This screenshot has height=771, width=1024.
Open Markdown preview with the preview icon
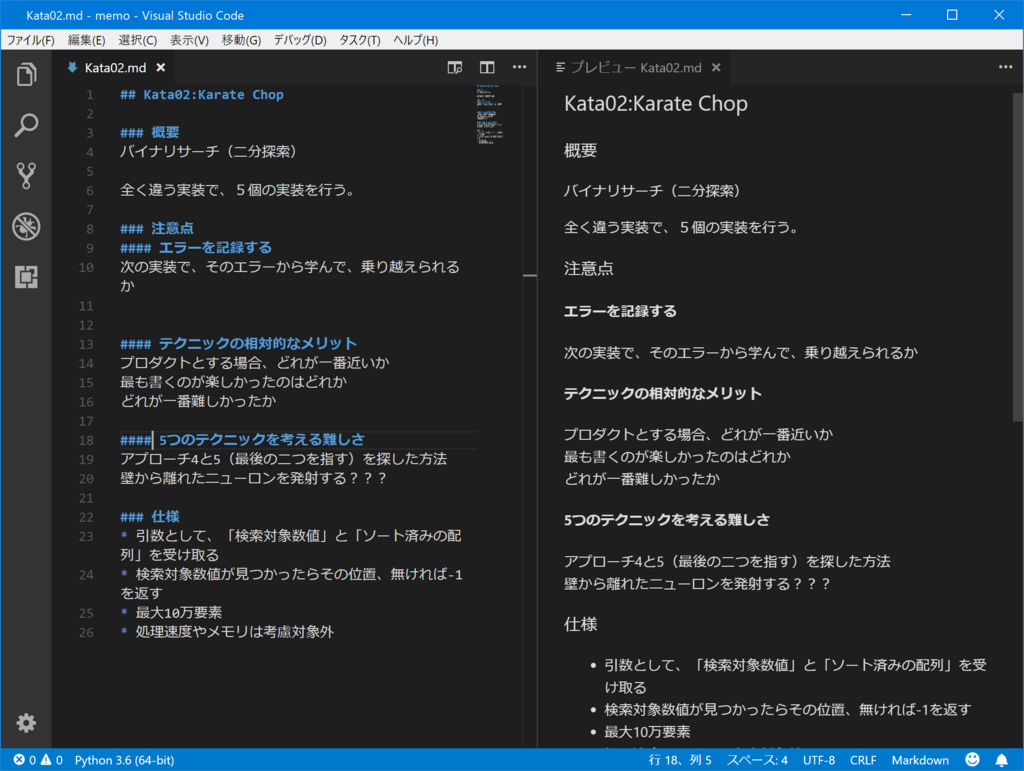point(455,67)
